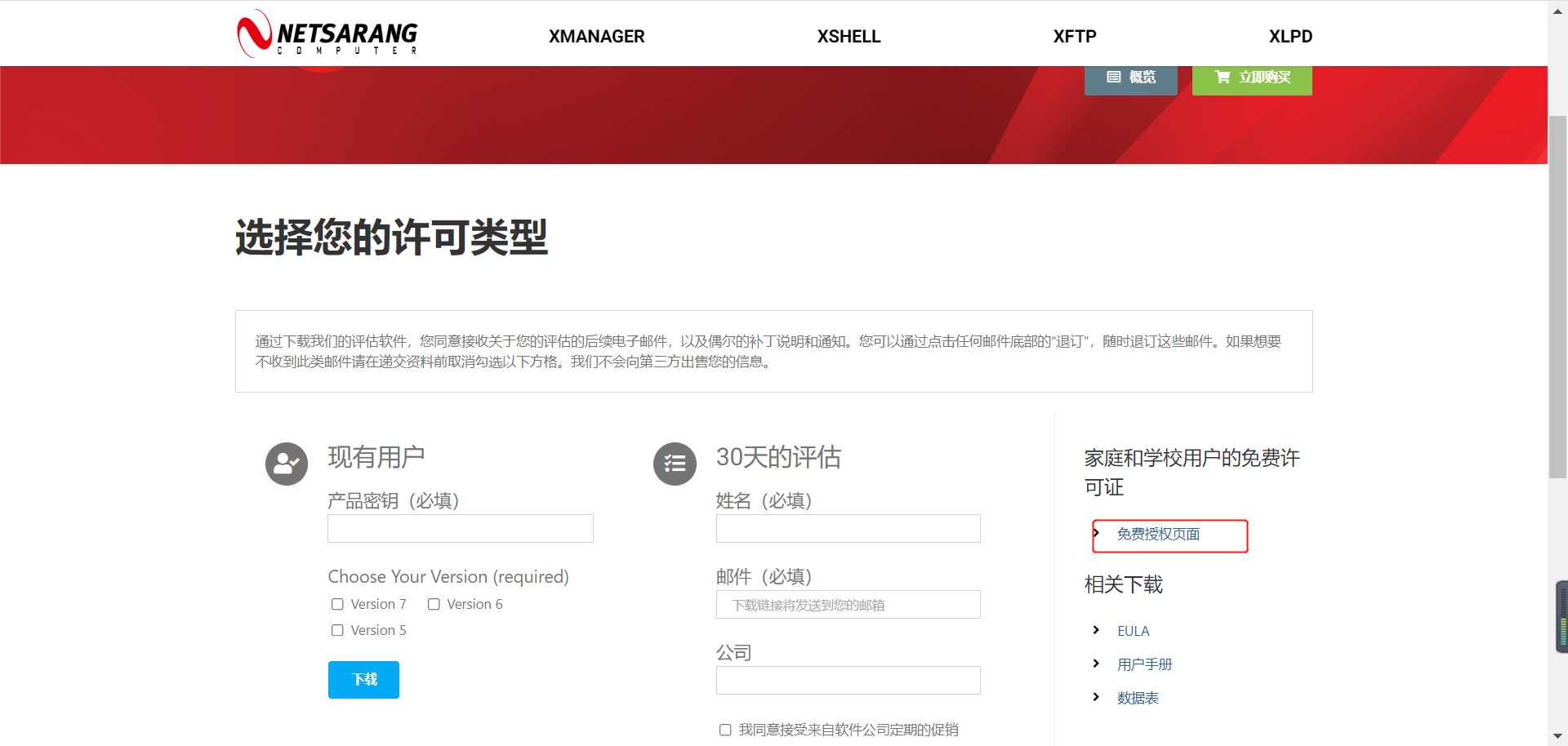Click the chevron beside EULA
This screenshot has width=1568, height=746.
pyautogui.click(x=1096, y=630)
